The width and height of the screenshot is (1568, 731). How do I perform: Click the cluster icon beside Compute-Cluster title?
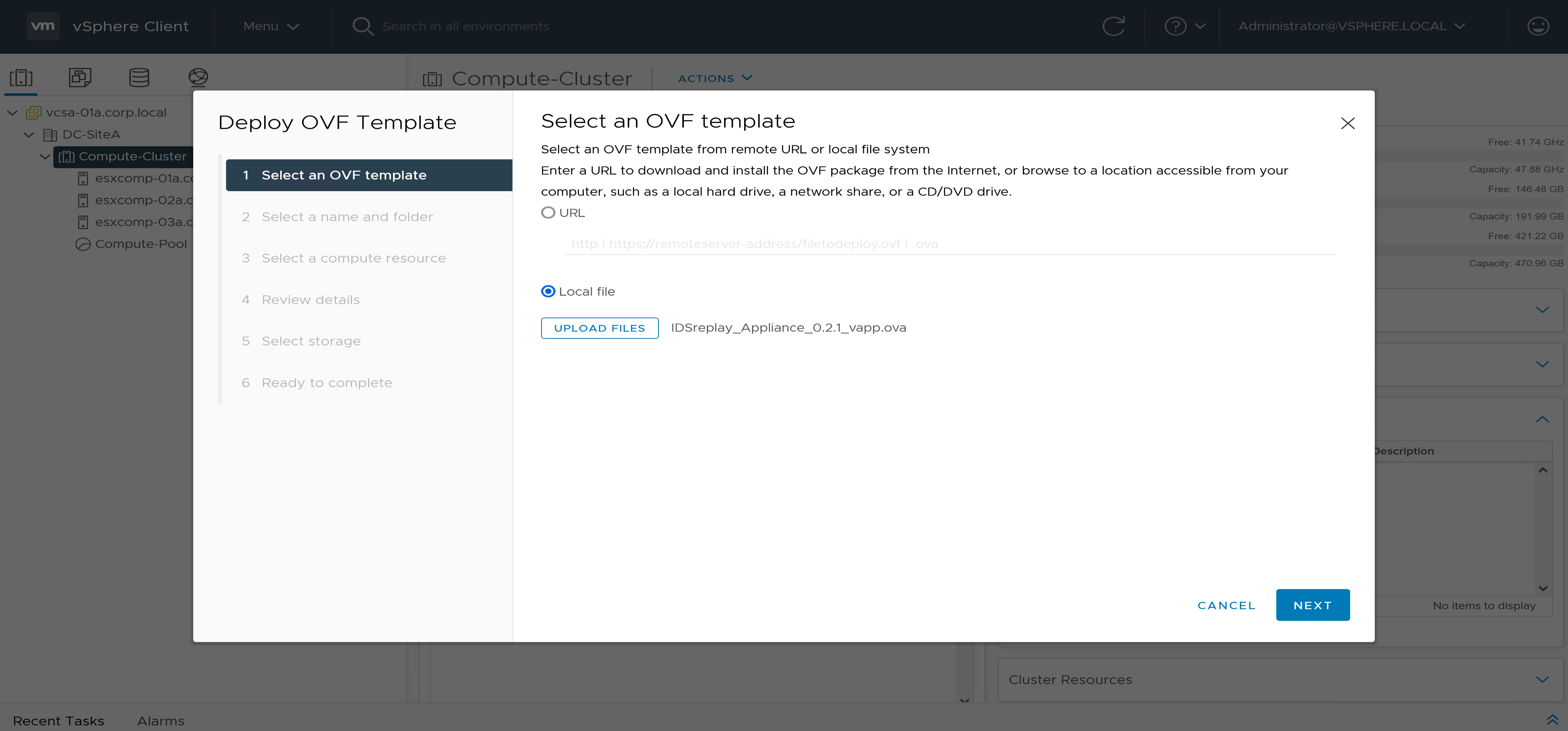432,78
